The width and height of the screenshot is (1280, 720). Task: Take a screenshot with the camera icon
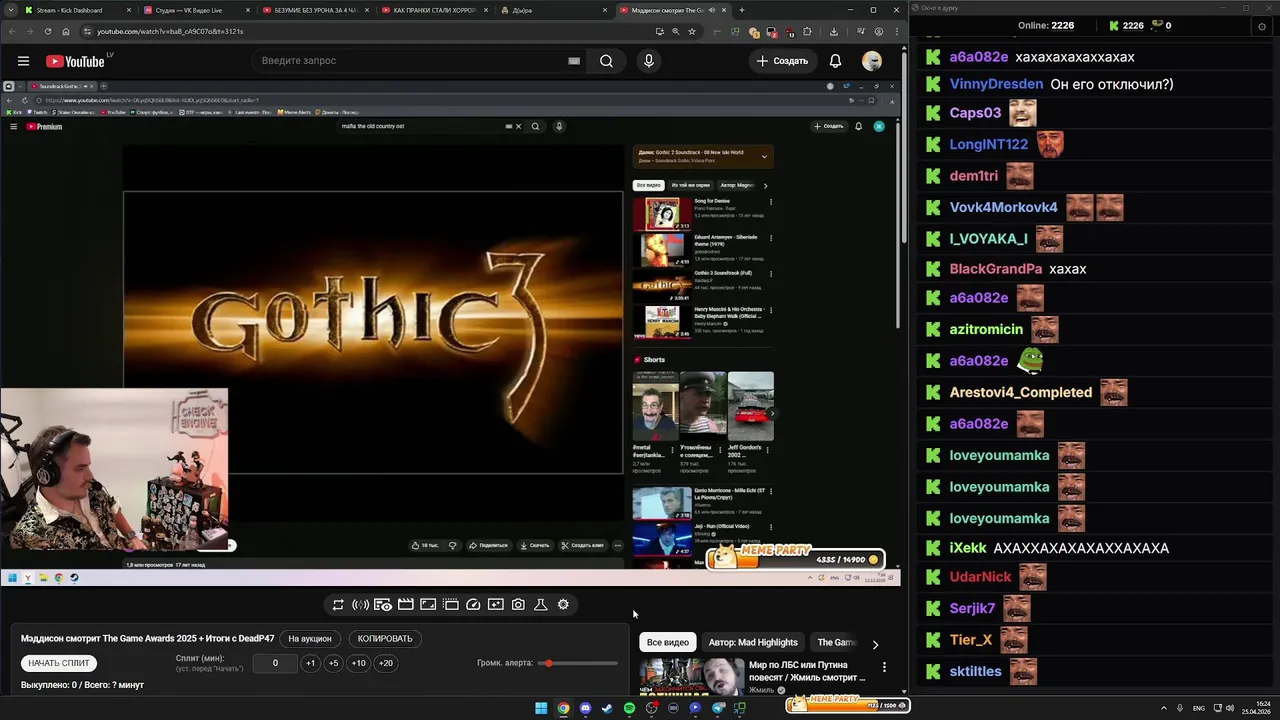point(518,604)
